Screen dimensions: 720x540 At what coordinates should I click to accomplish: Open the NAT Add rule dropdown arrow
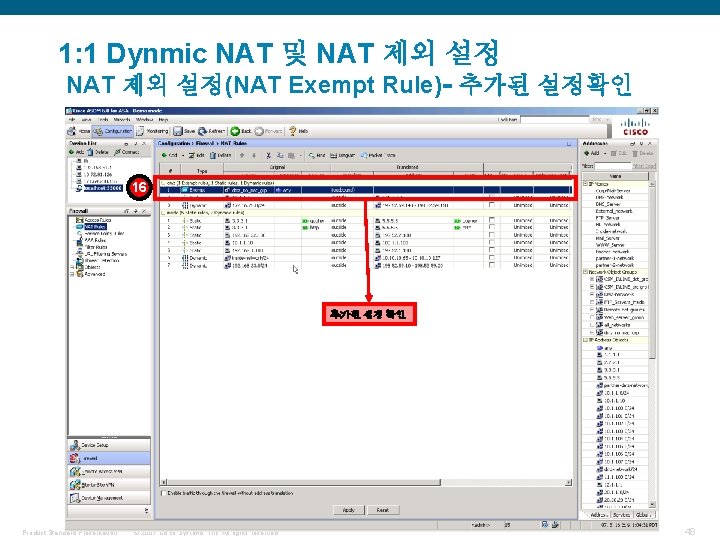coord(183,155)
